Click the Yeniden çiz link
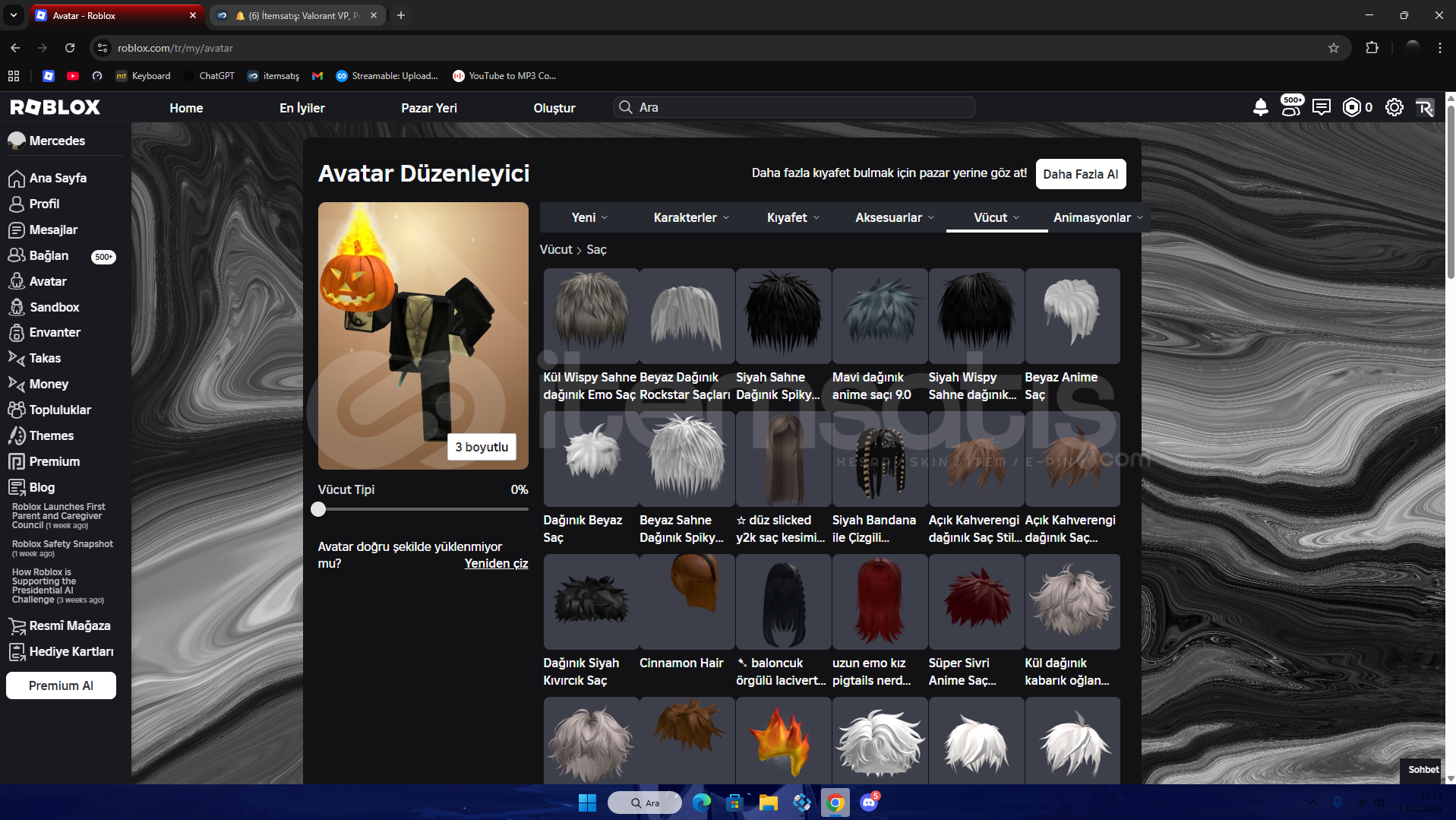Image resolution: width=1456 pixels, height=820 pixels. click(x=496, y=563)
